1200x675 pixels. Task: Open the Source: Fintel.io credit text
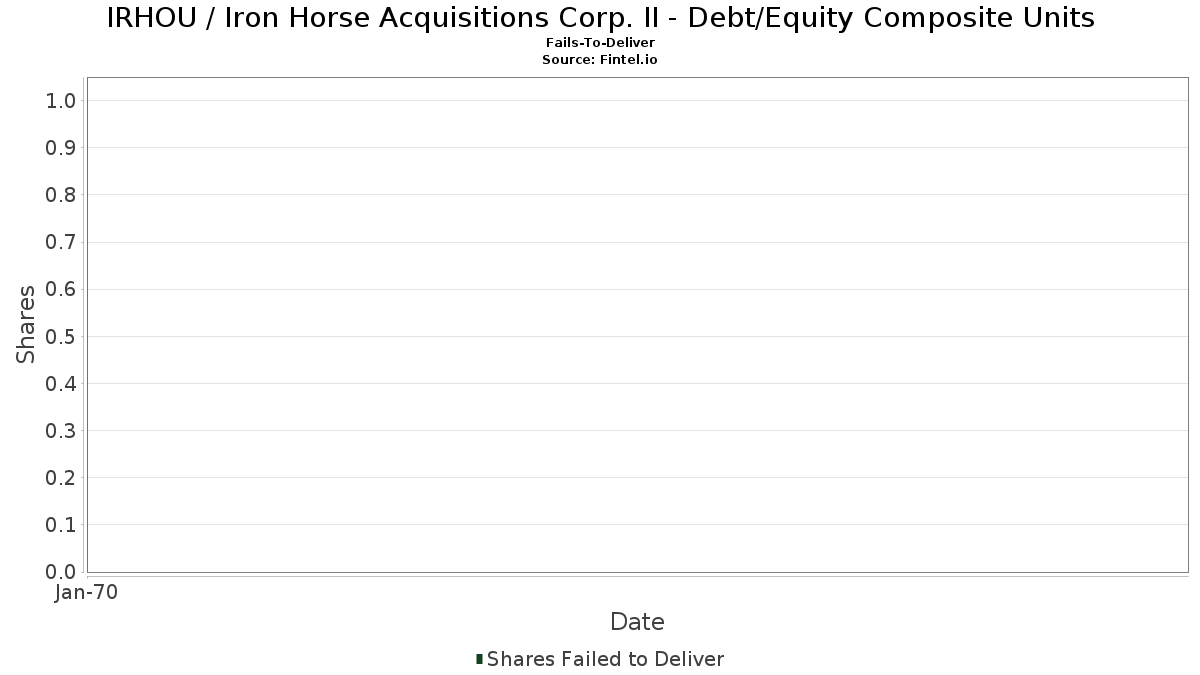[600, 59]
